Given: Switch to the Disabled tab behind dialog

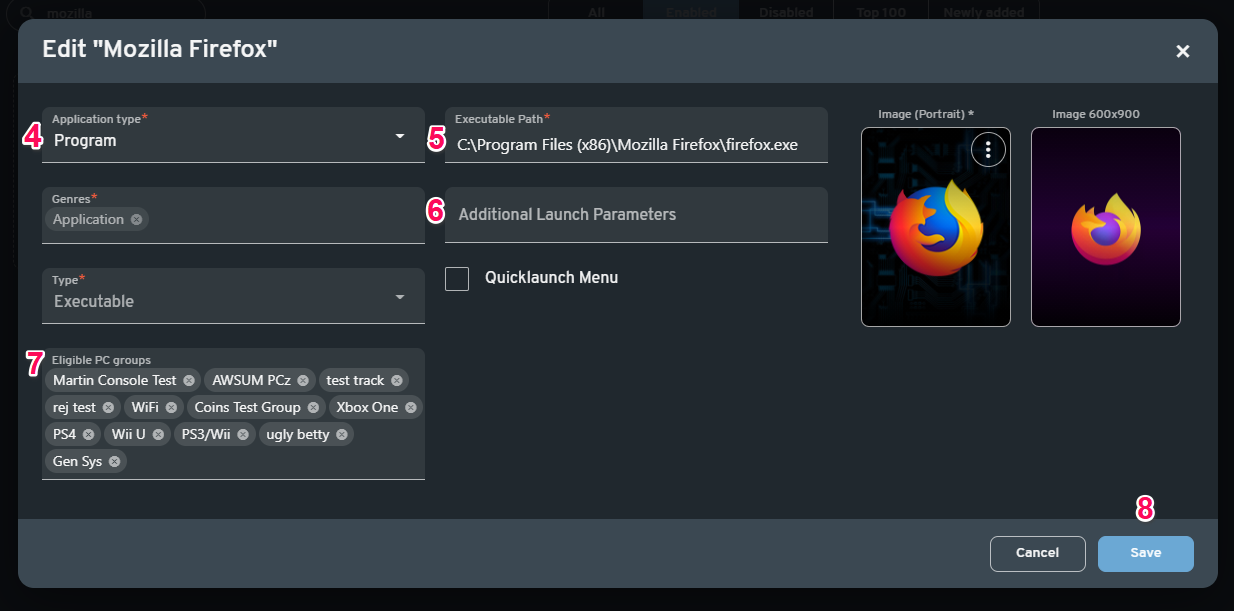Looking at the screenshot, I should [786, 12].
